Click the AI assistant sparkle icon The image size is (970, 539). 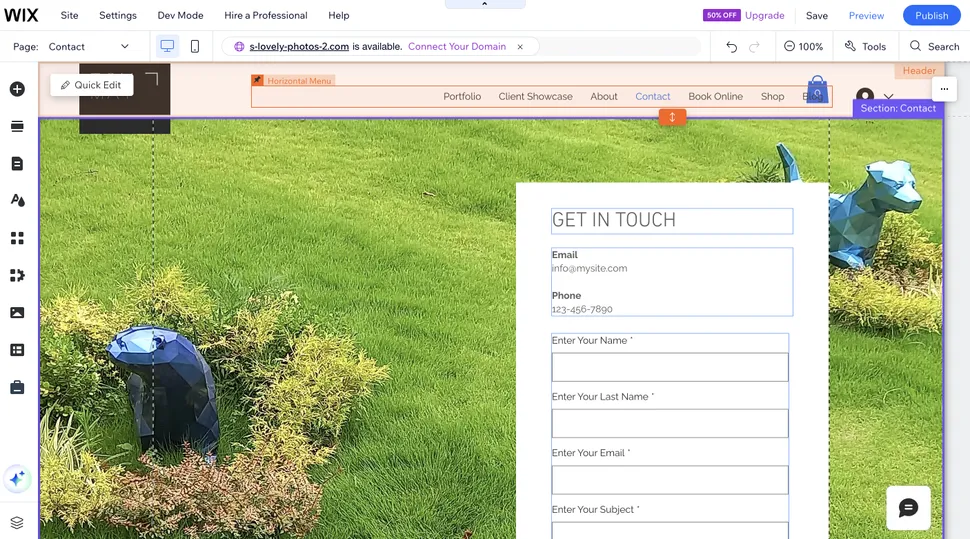tap(17, 479)
